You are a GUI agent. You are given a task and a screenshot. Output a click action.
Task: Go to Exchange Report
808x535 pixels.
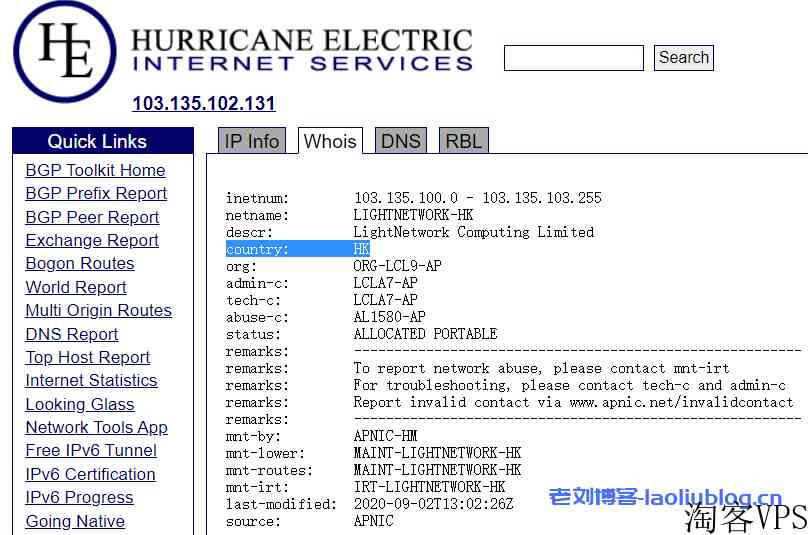tap(92, 240)
